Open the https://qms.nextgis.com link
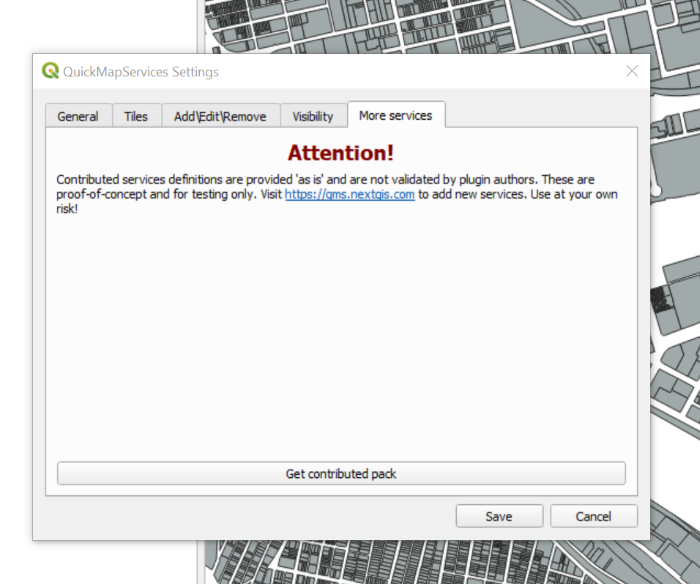This screenshot has height=584, width=700. 350,194
